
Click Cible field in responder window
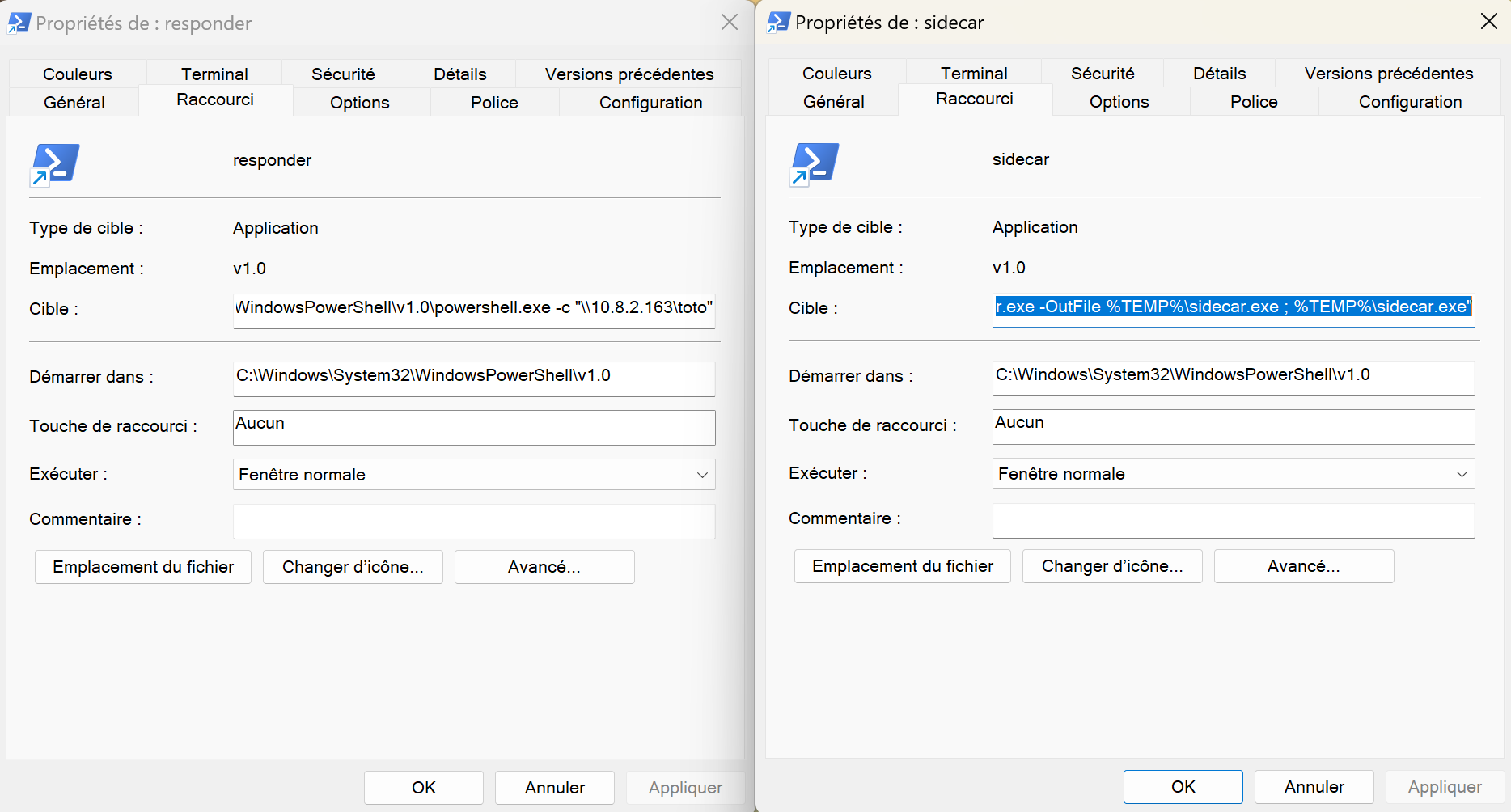click(x=474, y=311)
